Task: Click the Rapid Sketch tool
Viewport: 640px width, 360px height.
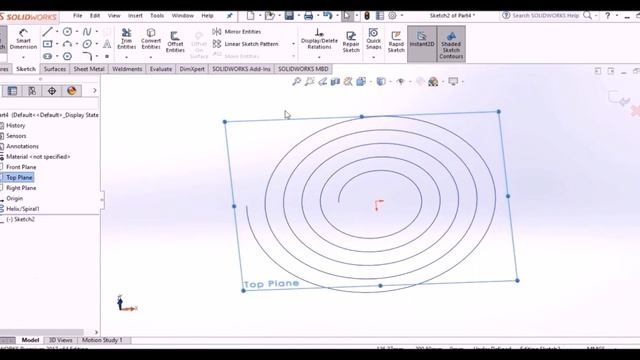Action: 396,42
